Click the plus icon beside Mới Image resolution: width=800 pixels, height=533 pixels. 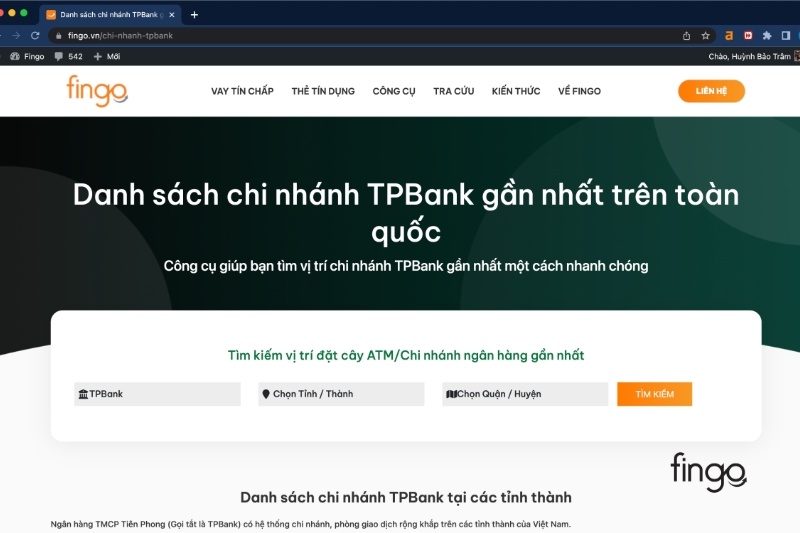tap(98, 57)
